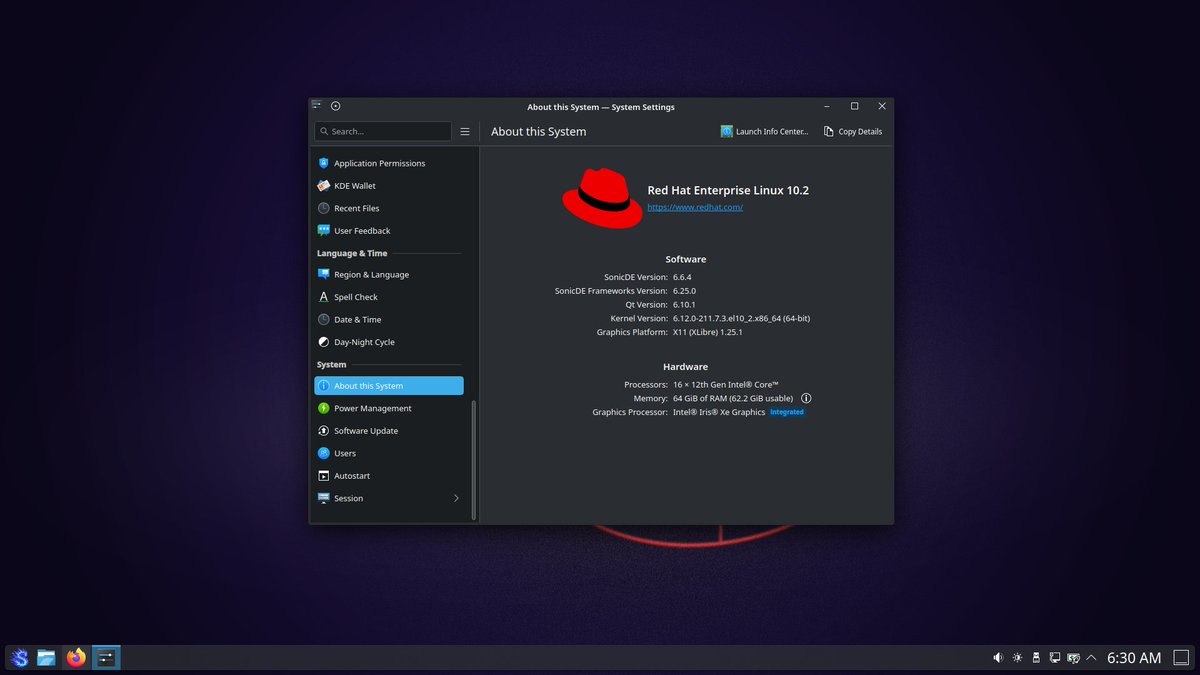Open User Feedback settings
Viewport: 1200px width, 675px height.
[388, 231]
